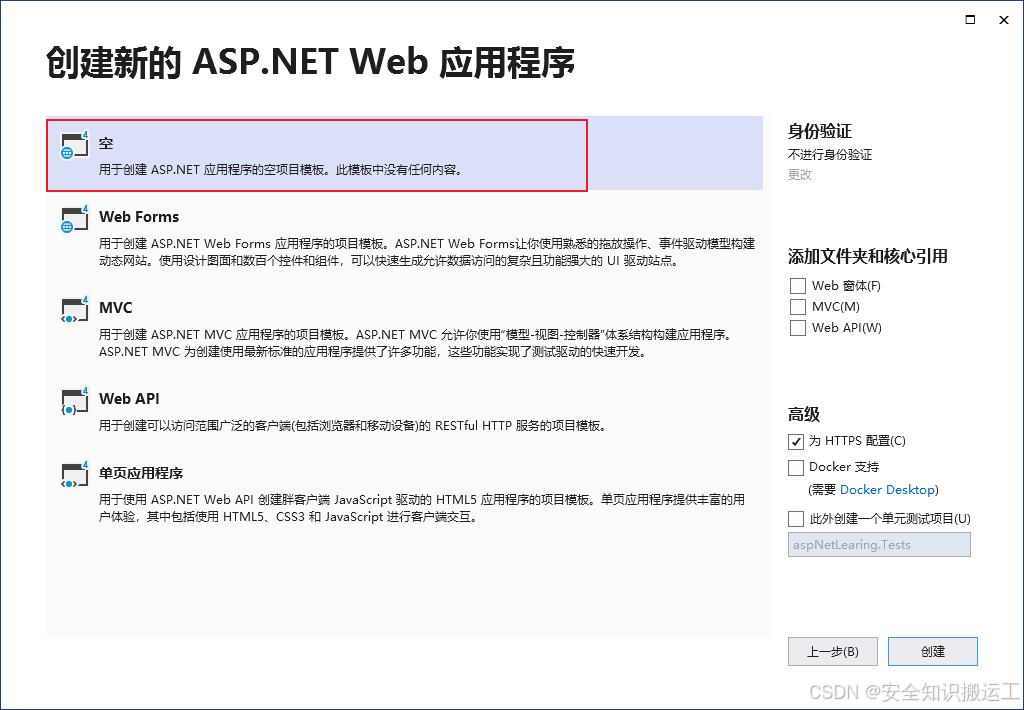Click the Web Forms description text
Viewport: 1024px width, 710px height.
click(x=426, y=252)
